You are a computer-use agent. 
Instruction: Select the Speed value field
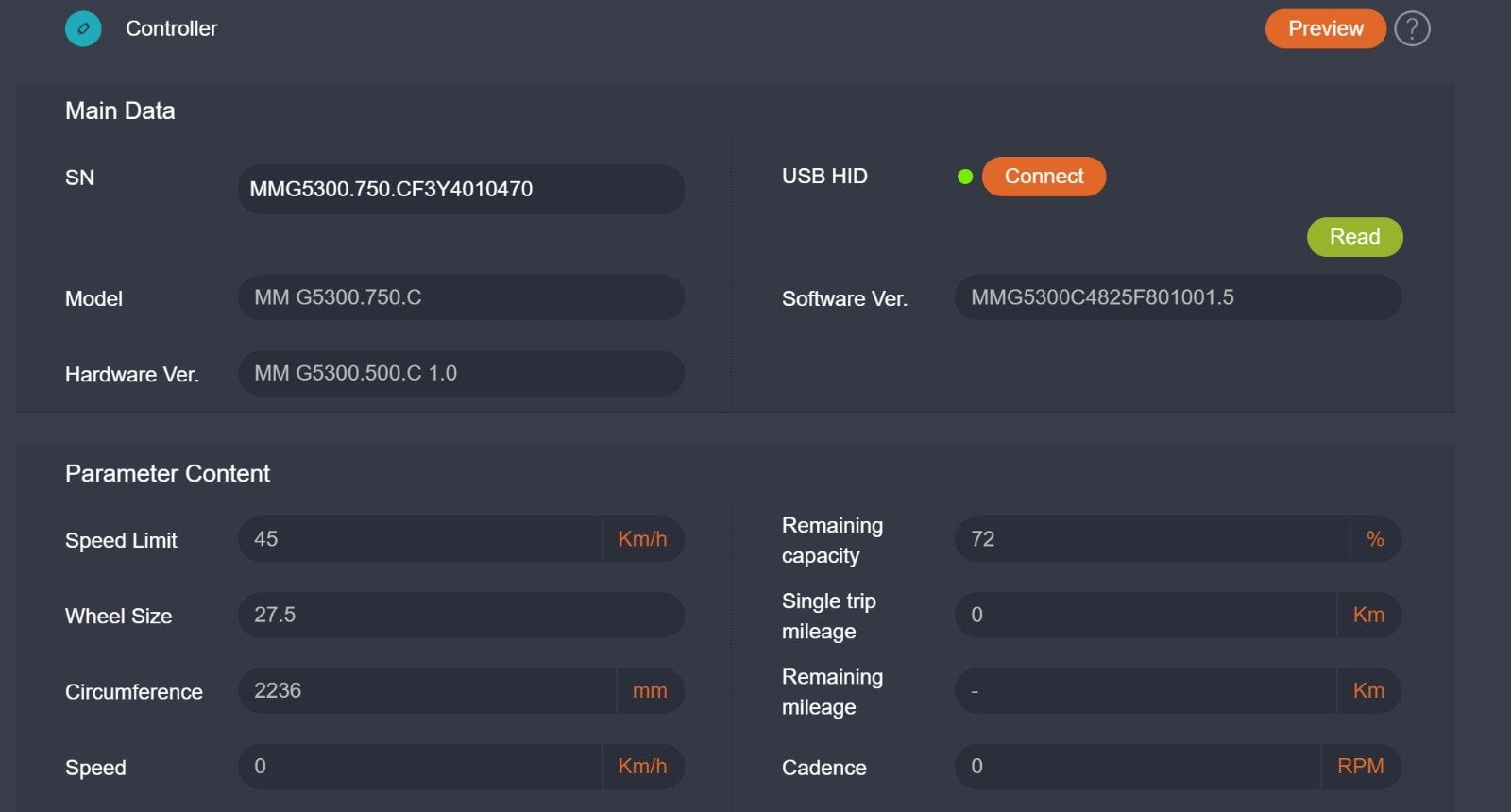point(420,766)
